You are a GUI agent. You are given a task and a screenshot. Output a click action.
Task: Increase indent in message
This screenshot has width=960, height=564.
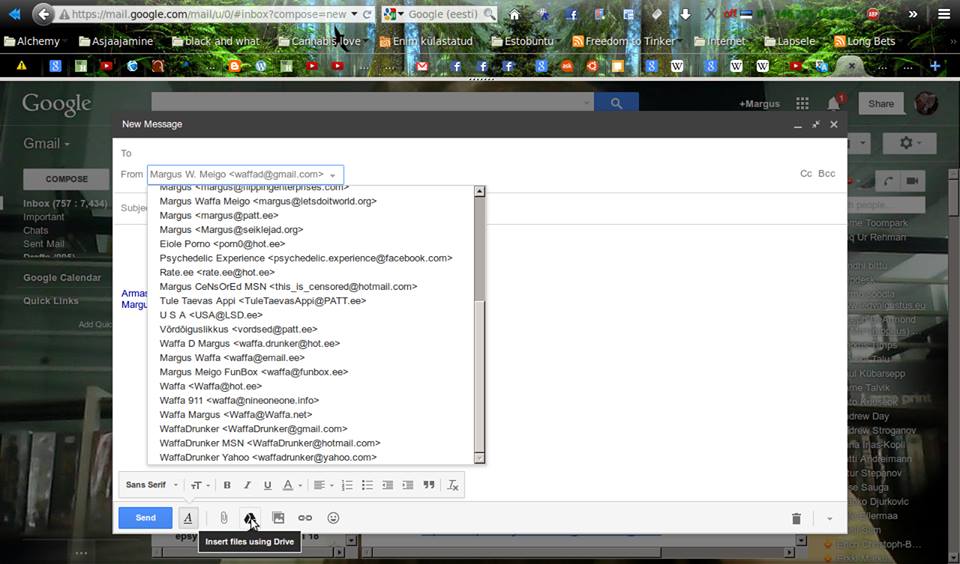coord(408,485)
